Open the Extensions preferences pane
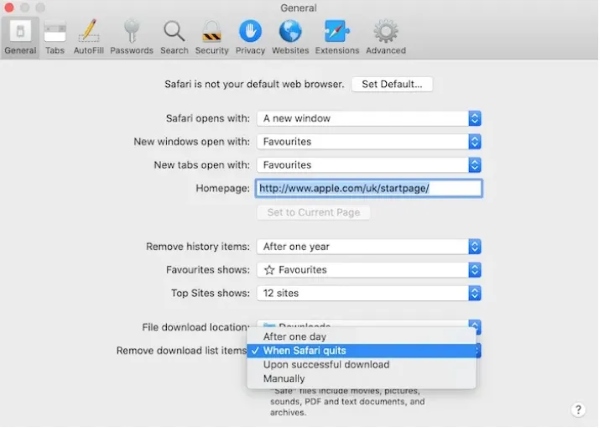600x428 pixels. (337, 37)
